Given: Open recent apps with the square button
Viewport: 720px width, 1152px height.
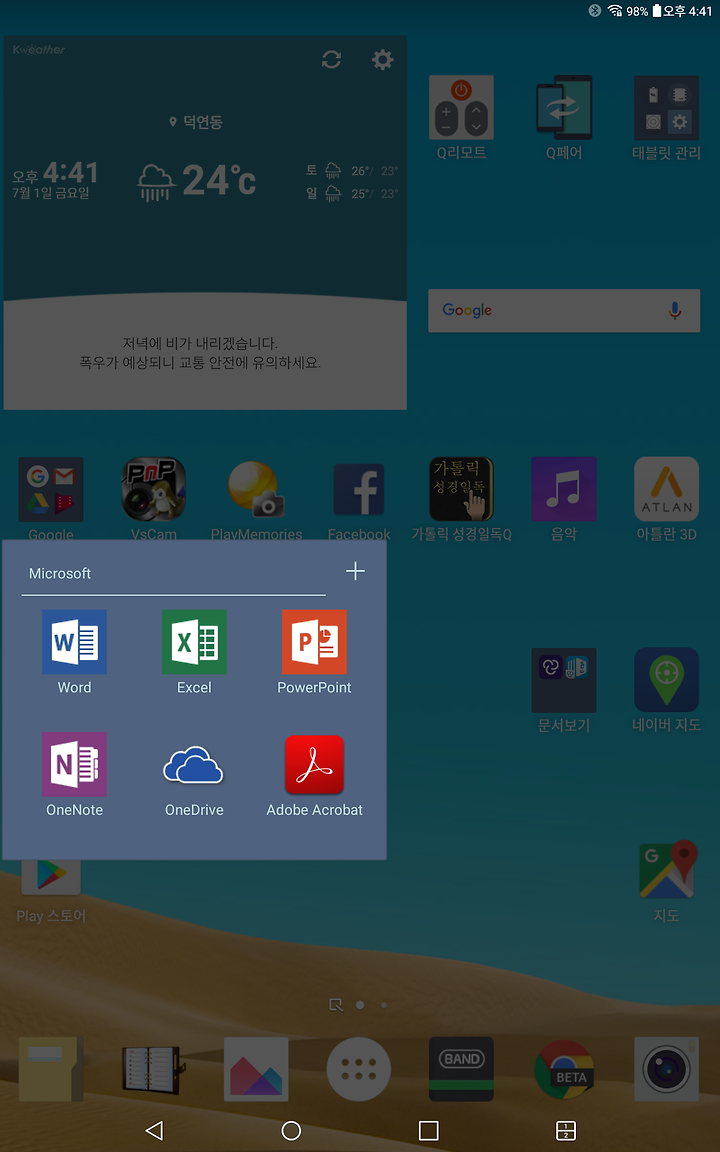Looking at the screenshot, I should coord(428,1130).
